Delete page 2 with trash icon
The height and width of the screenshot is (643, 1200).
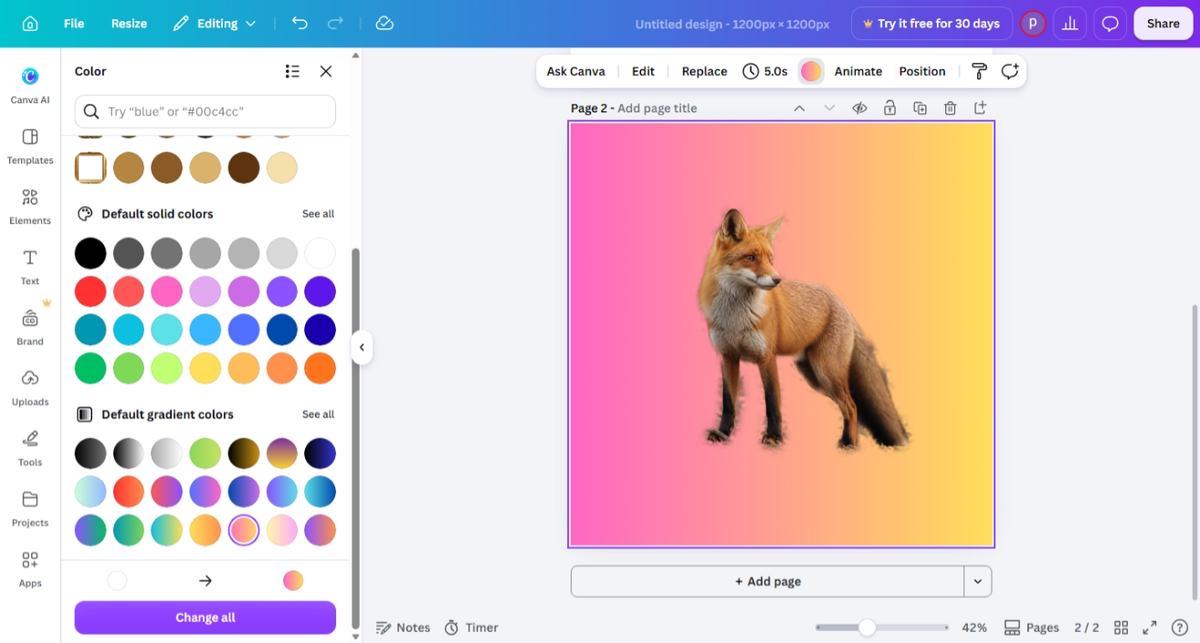(950, 108)
